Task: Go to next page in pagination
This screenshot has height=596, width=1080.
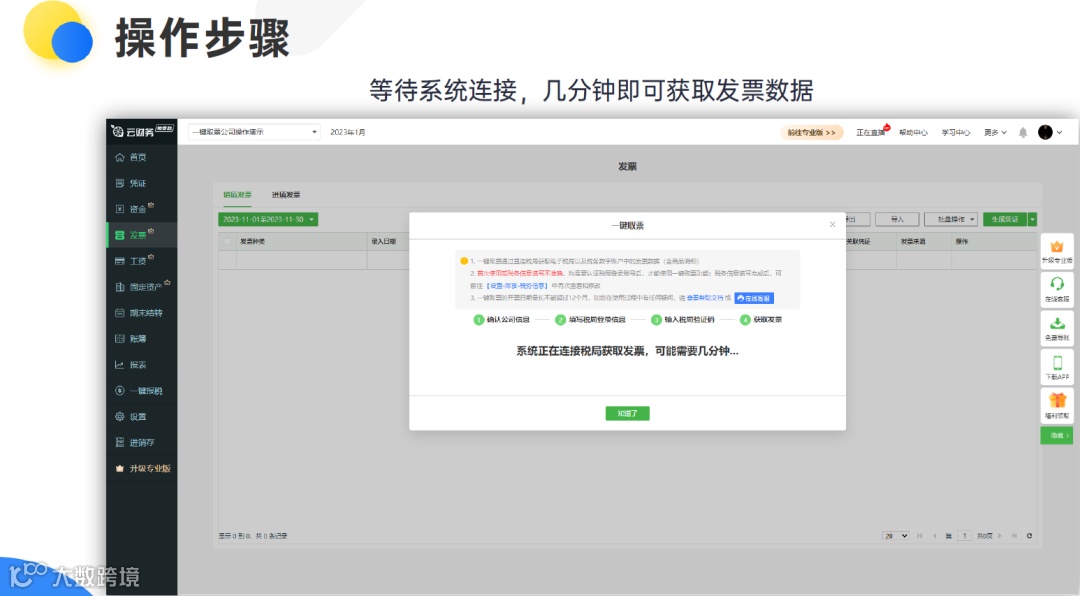Action: [1000, 535]
